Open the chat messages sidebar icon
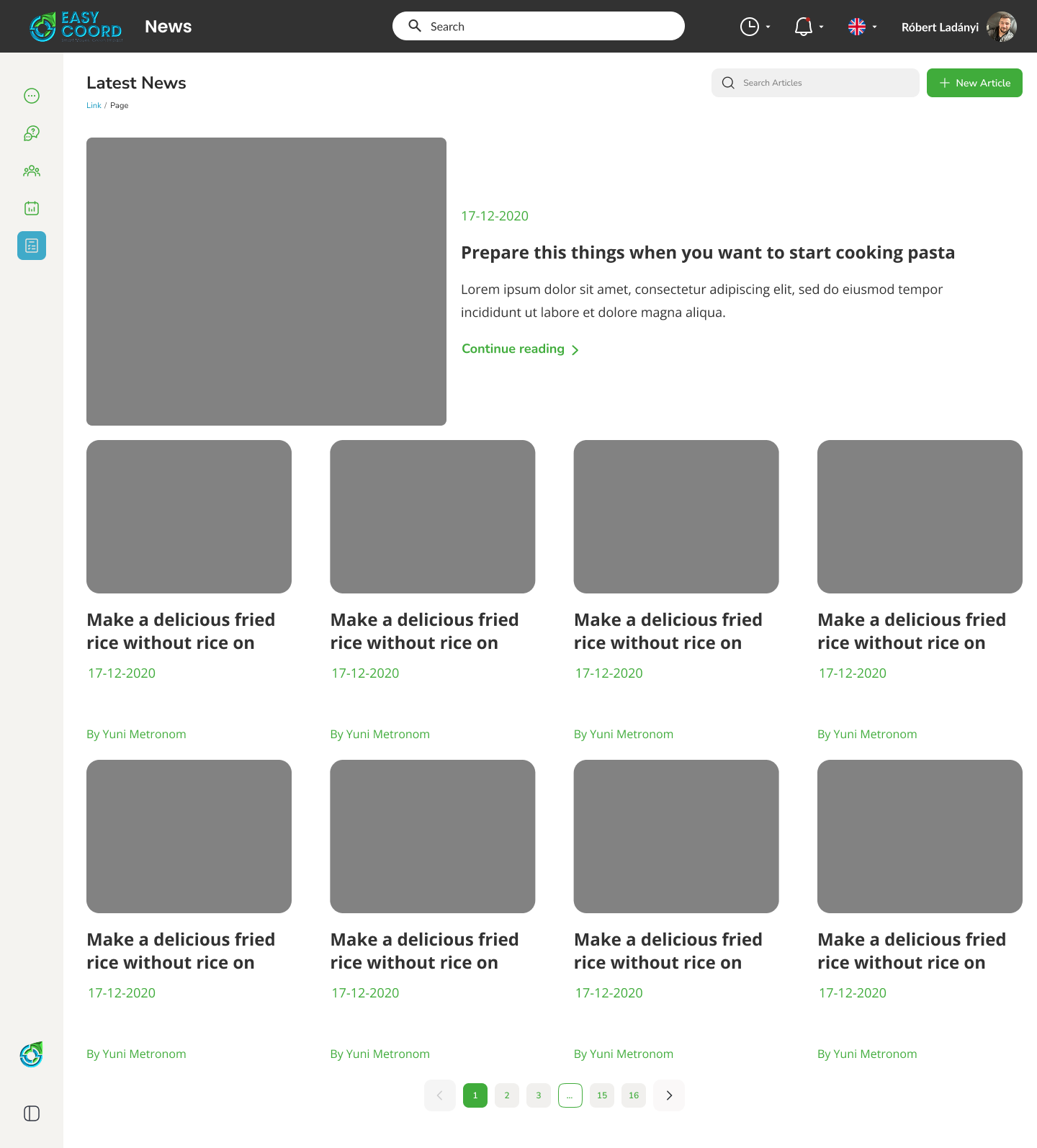 click(x=32, y=96)
